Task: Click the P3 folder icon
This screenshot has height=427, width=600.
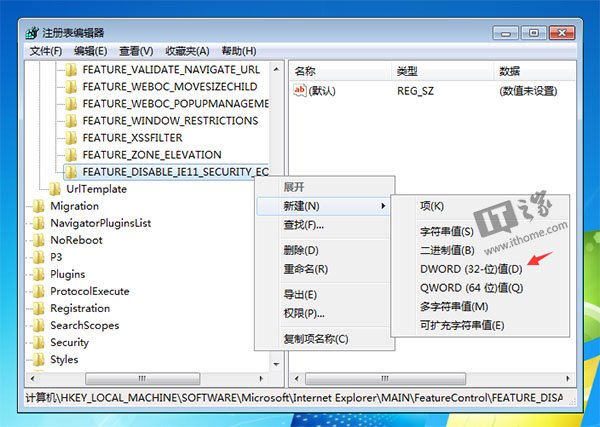Action: tap(39, 257)
